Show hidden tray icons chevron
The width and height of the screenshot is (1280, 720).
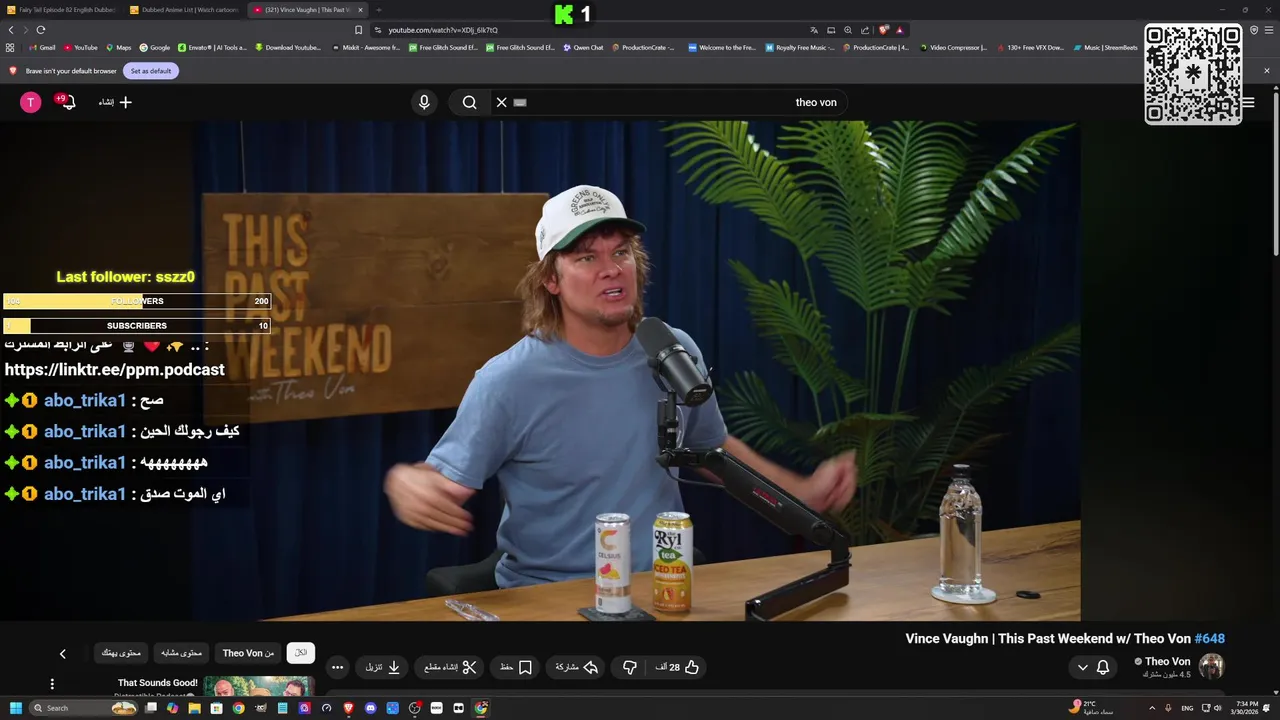click(x=1152, y=708)
